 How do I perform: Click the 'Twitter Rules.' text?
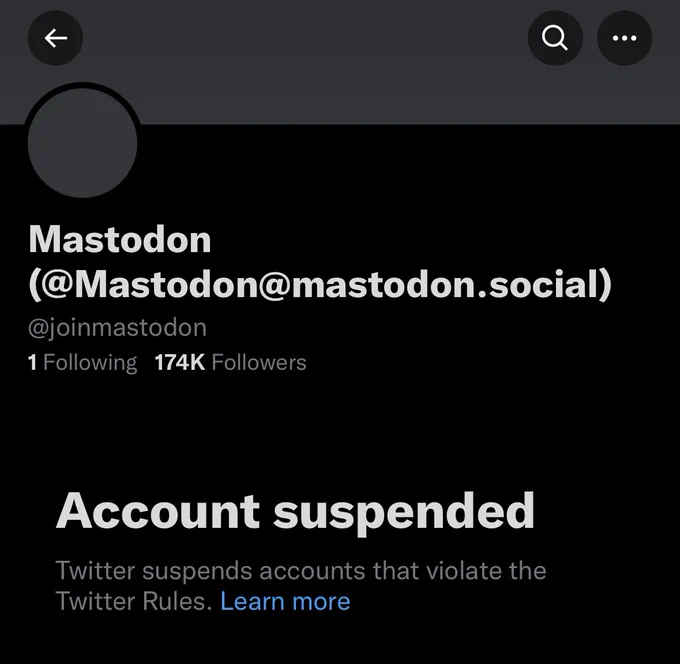click(x=134, y=602)
